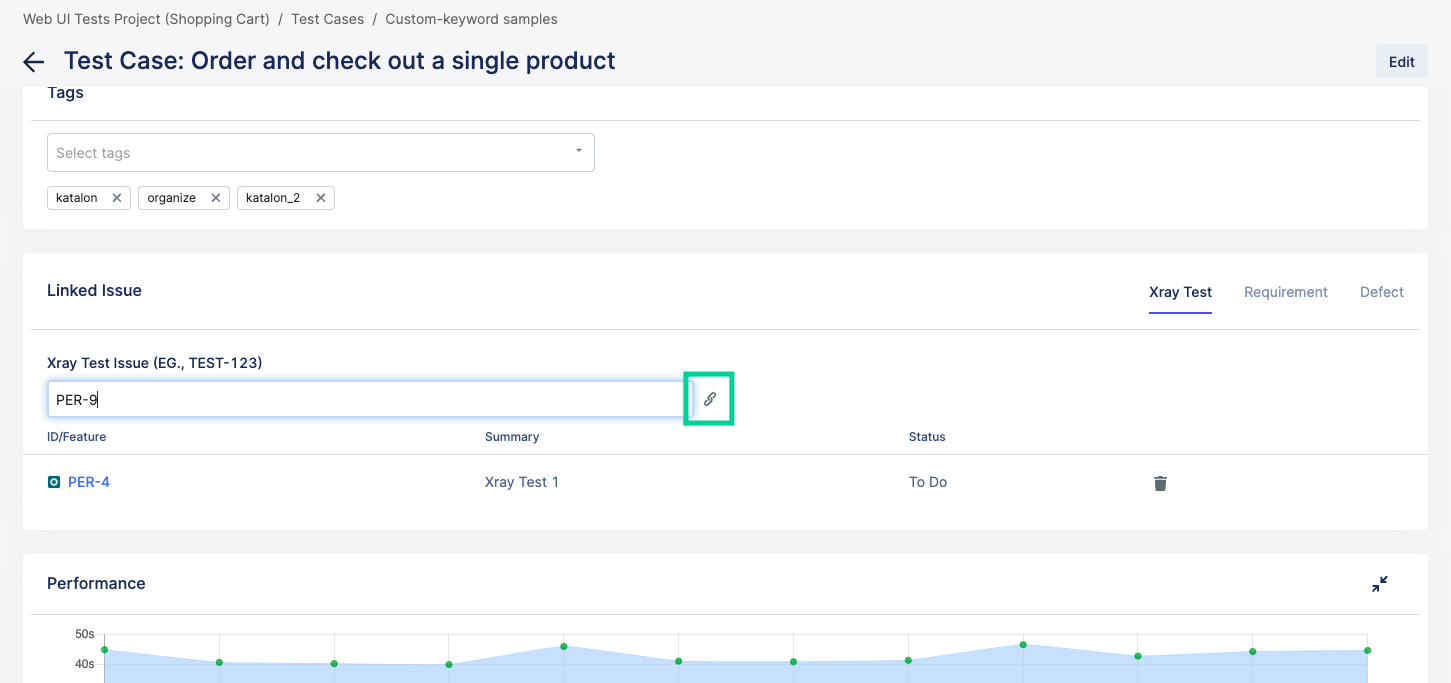1451x683 pixels.
Task: Open Custom-keyword samples breadcrumb
Action: tap(471, 19)
